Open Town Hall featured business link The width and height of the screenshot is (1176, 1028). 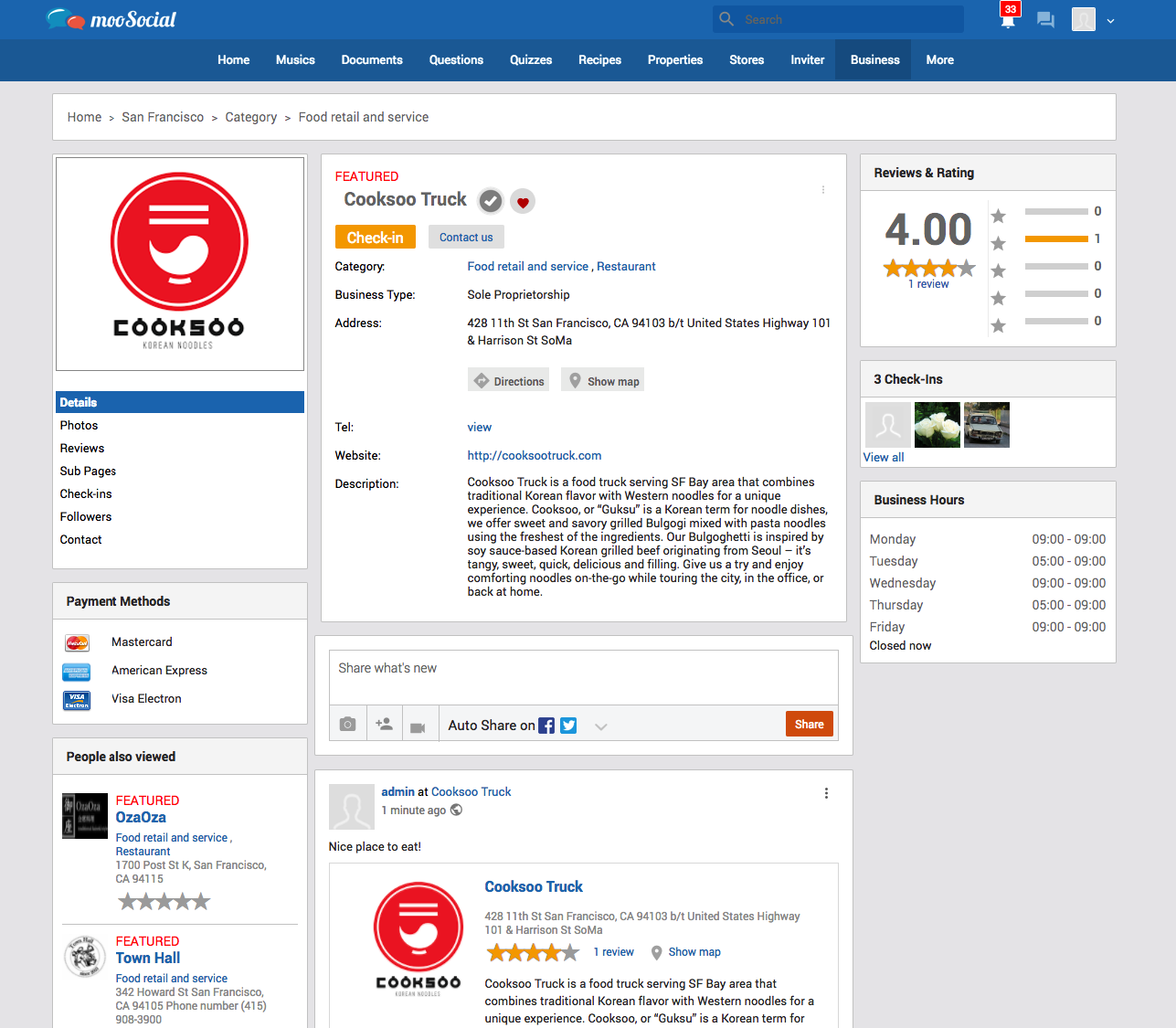click(148, 958)
